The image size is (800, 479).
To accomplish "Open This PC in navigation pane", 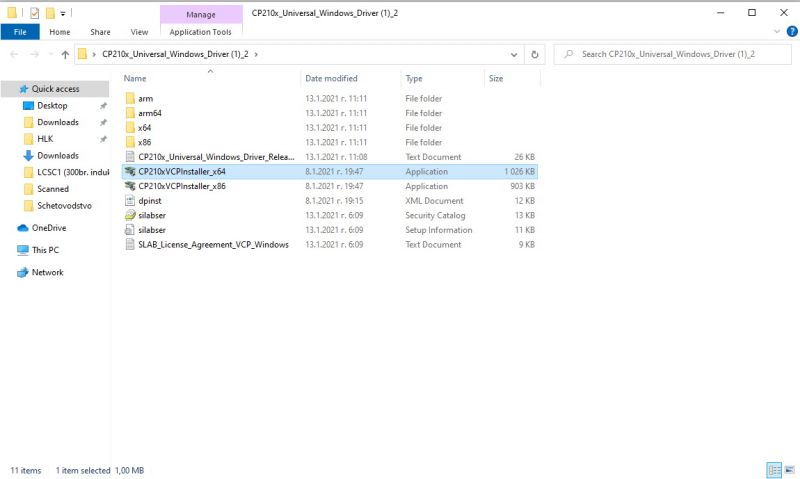I will 45,250.
